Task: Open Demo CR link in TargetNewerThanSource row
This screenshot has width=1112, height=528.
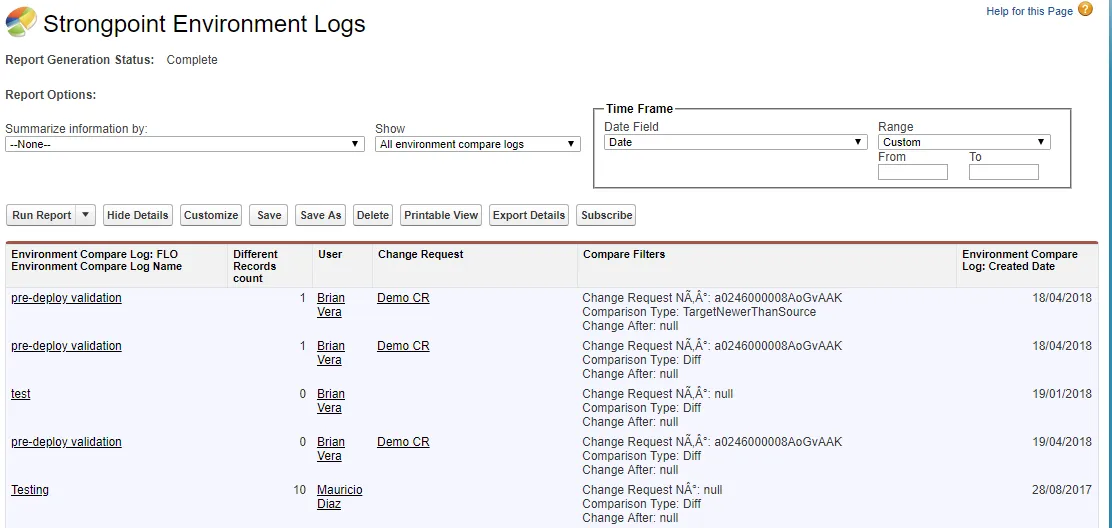Action: (x=403, y=298)
